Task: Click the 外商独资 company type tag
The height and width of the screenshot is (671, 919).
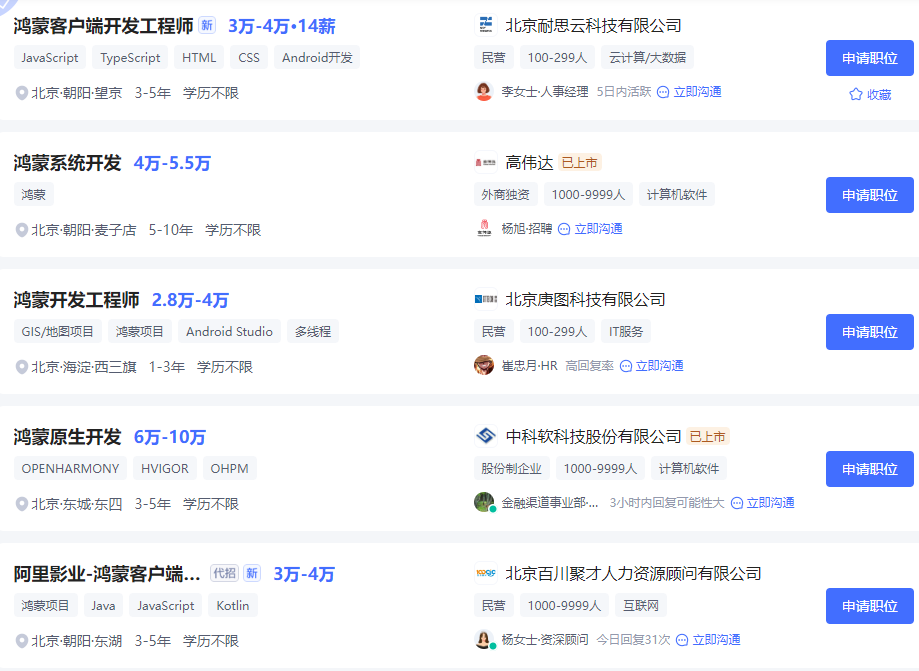Action: [505, 195]
